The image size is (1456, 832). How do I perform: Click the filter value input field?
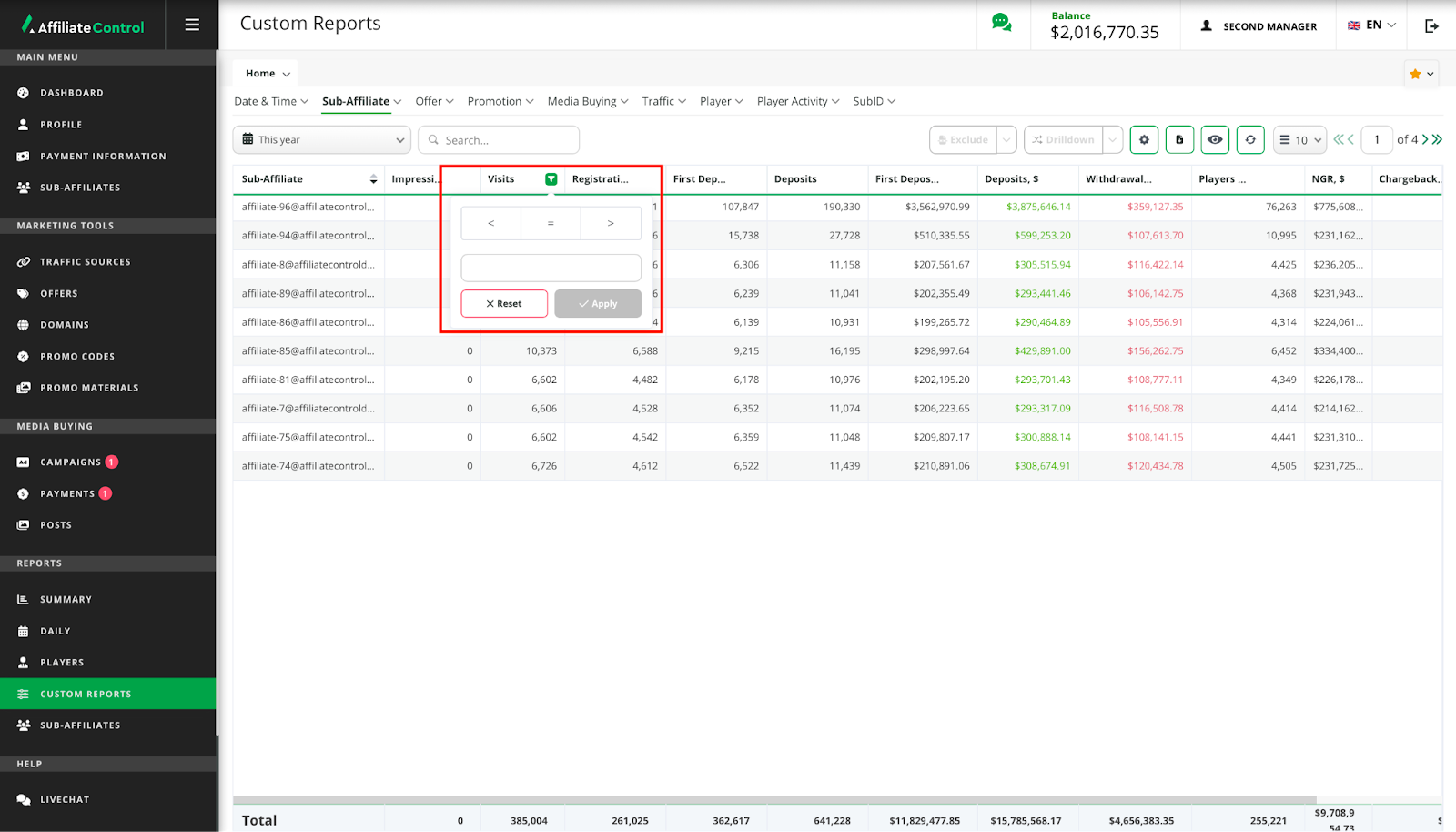coord(551,268)
